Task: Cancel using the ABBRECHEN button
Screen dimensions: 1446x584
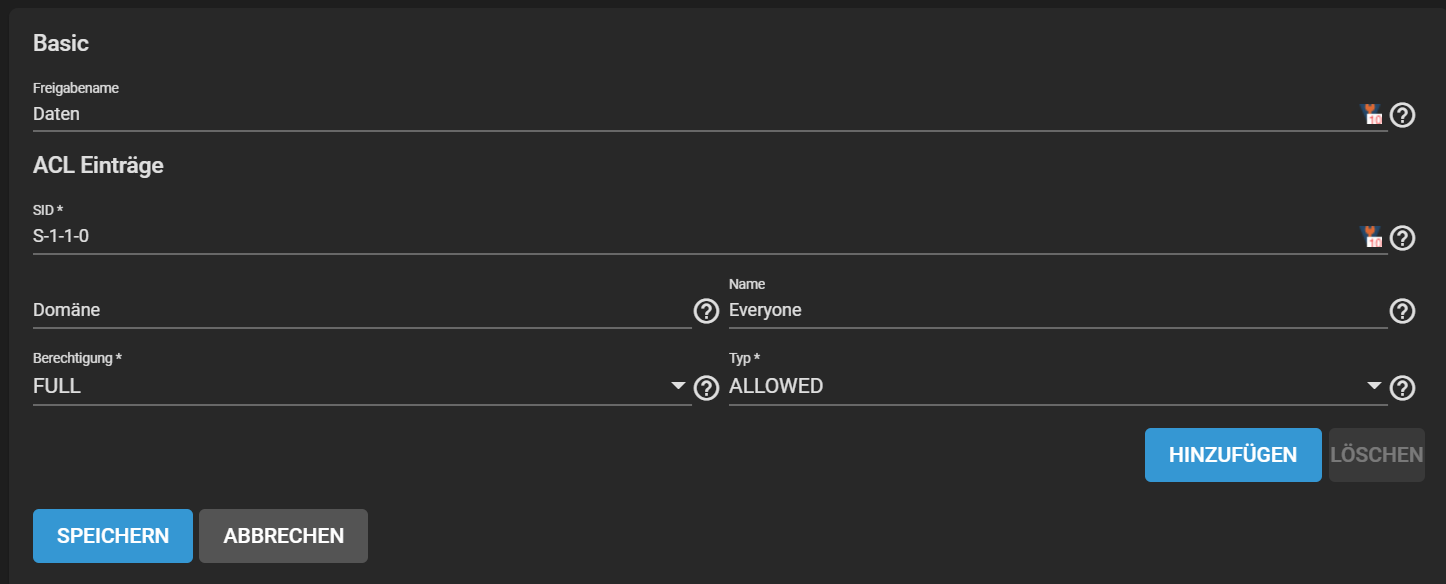Action: tap(284, 536)
